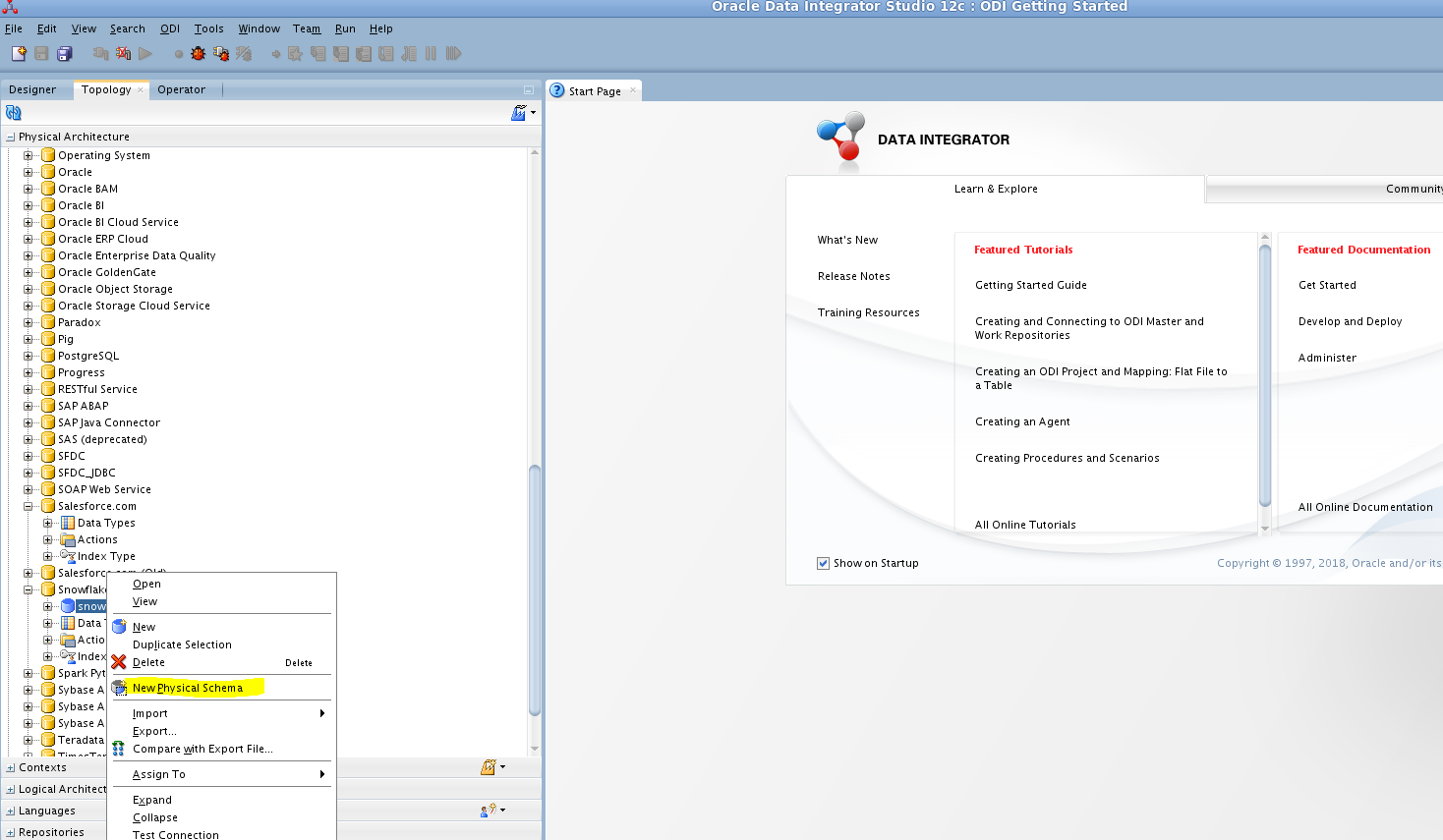
Task: Collapse the Salesforce.com tree node
Action: 29,506
